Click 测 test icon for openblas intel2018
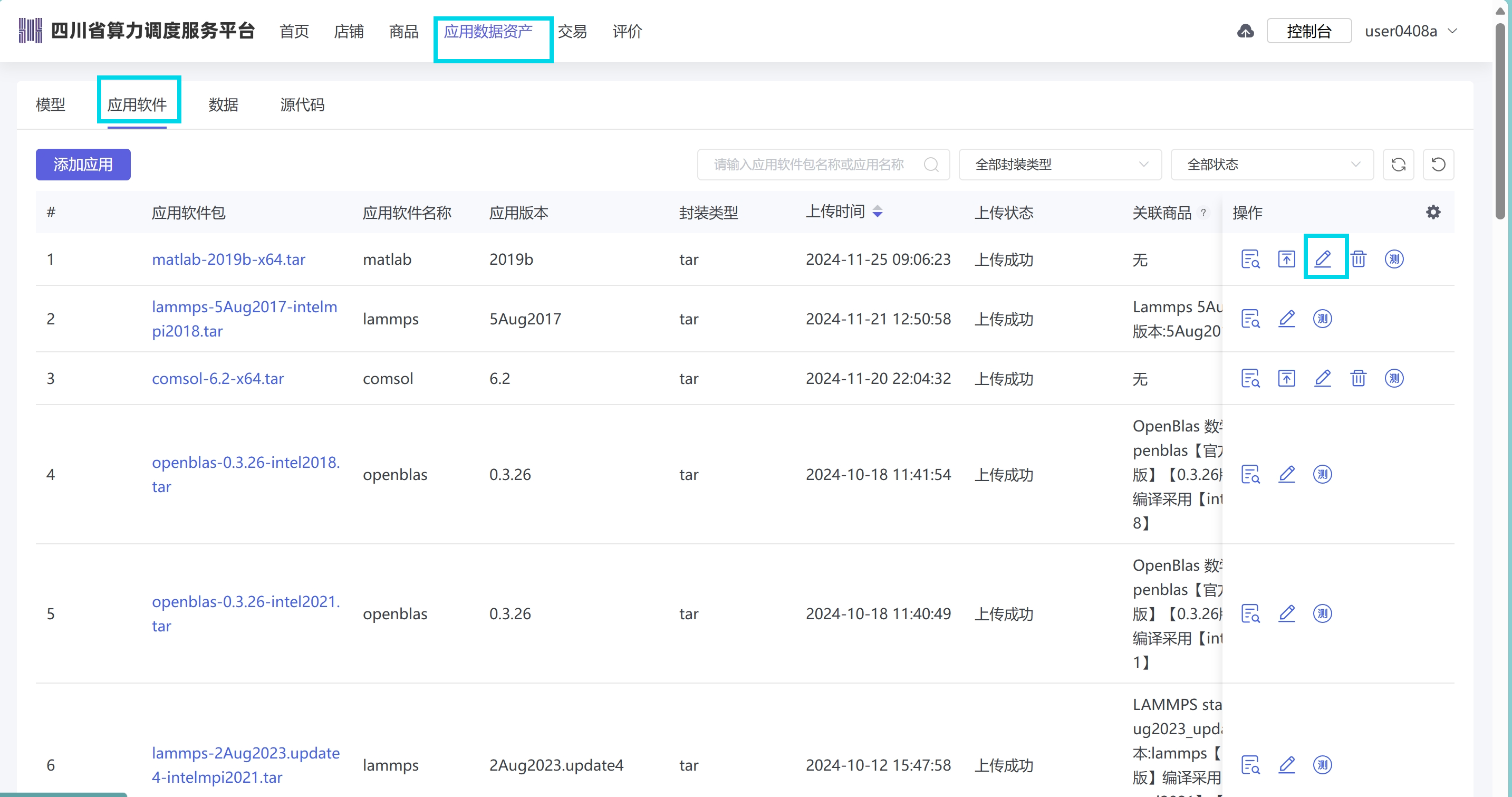Image resolution: width=1512 pixels, height=797 pixels. point(1323,474)
